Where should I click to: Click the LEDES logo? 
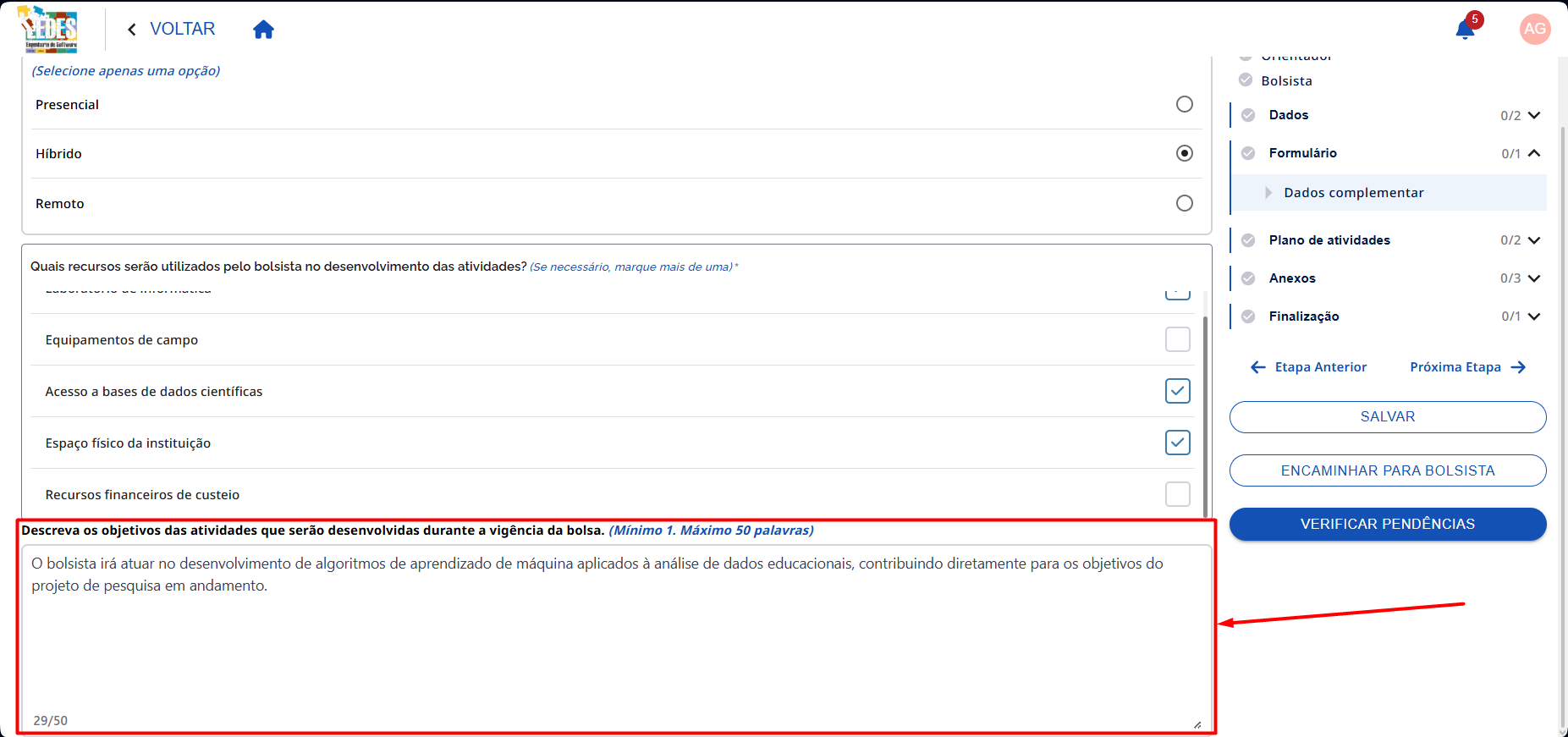[50, 30]
